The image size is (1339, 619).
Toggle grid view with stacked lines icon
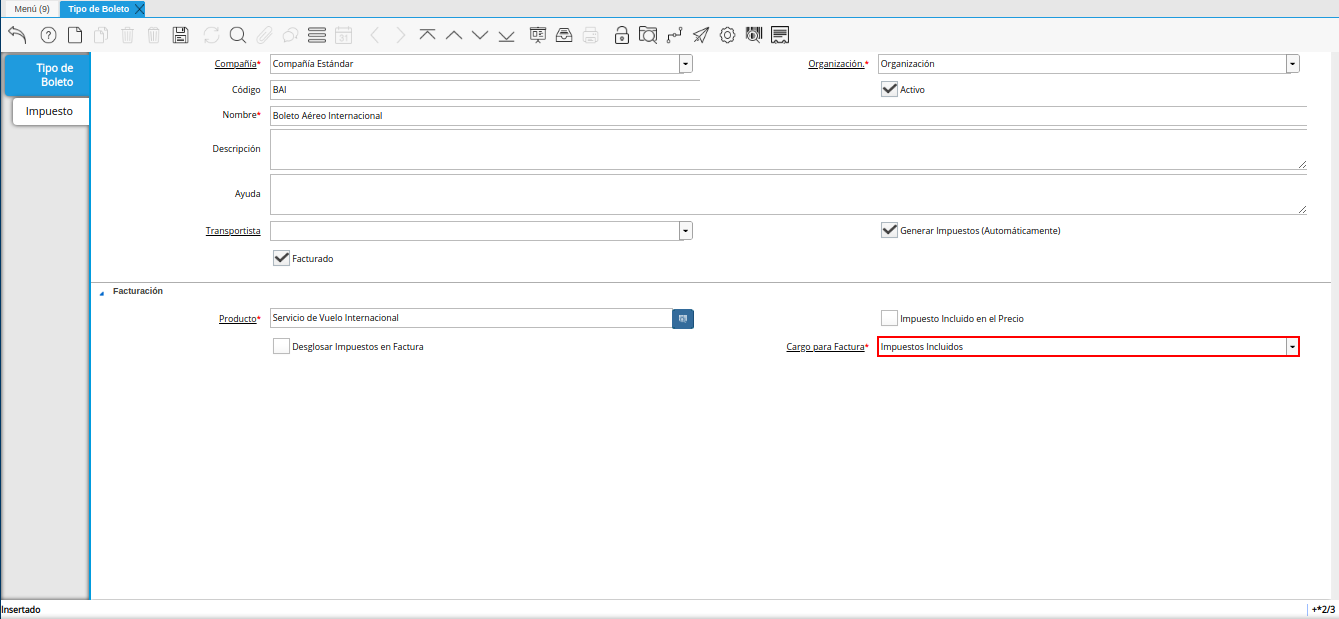(x=317, y=35)
